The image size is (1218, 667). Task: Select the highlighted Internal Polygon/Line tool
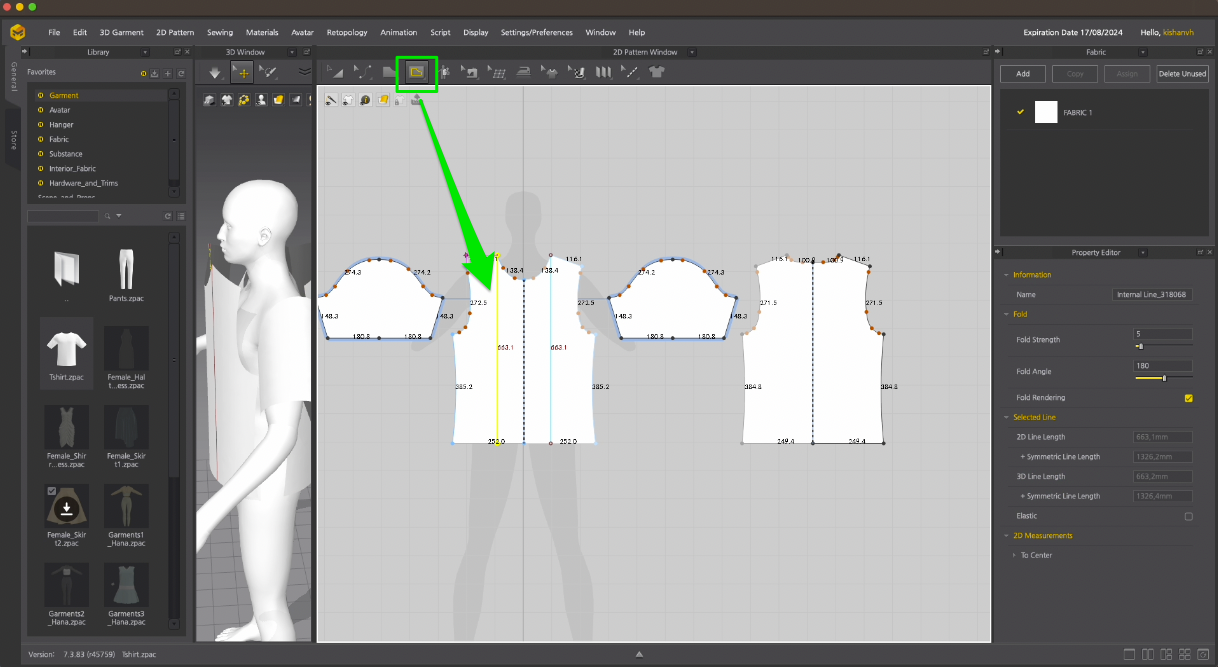click(417, 72)
